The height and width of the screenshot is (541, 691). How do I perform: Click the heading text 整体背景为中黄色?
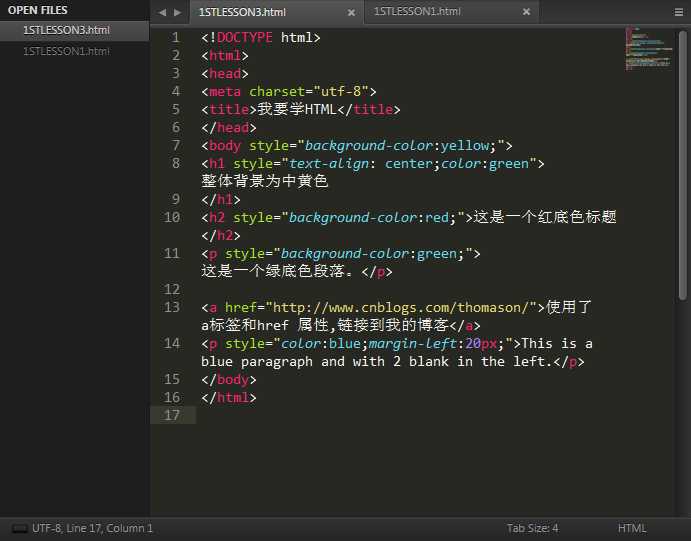coord(264,181)
